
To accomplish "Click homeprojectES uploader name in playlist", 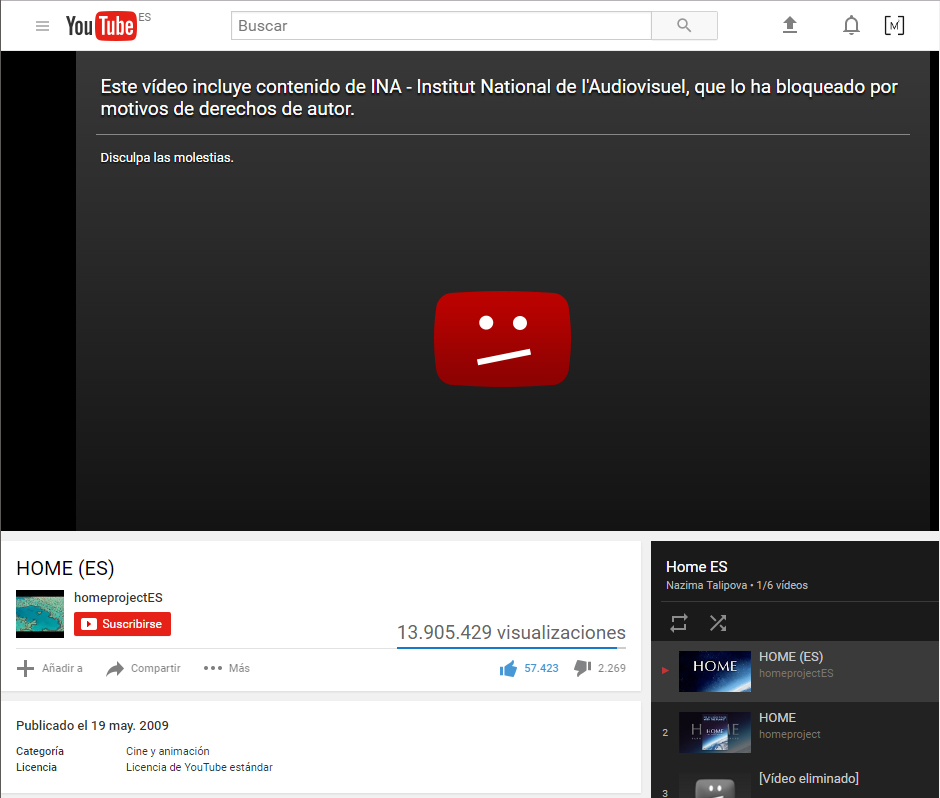I will (796, 673).
